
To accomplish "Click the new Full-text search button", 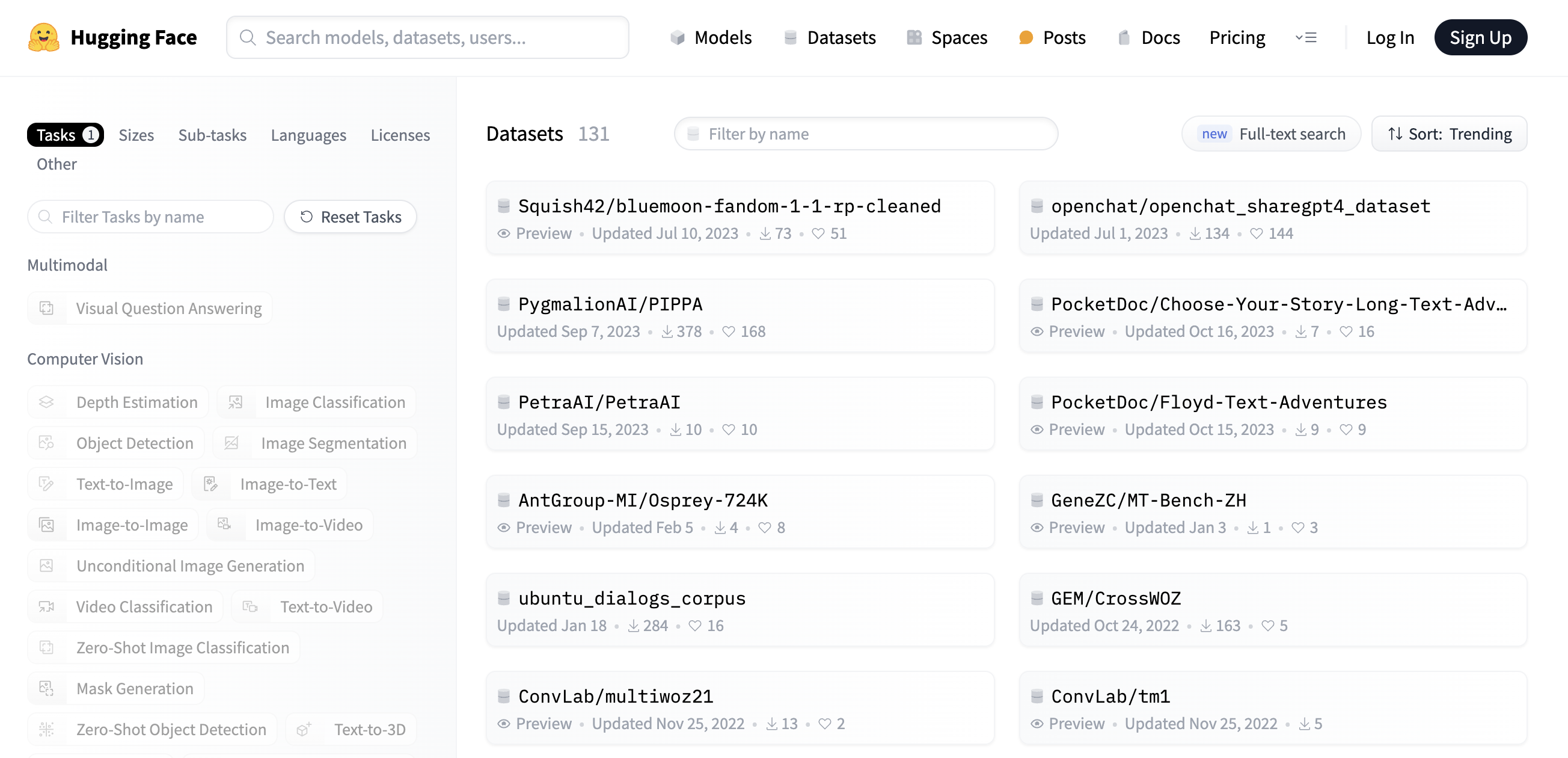I will tap(1271, 134).
